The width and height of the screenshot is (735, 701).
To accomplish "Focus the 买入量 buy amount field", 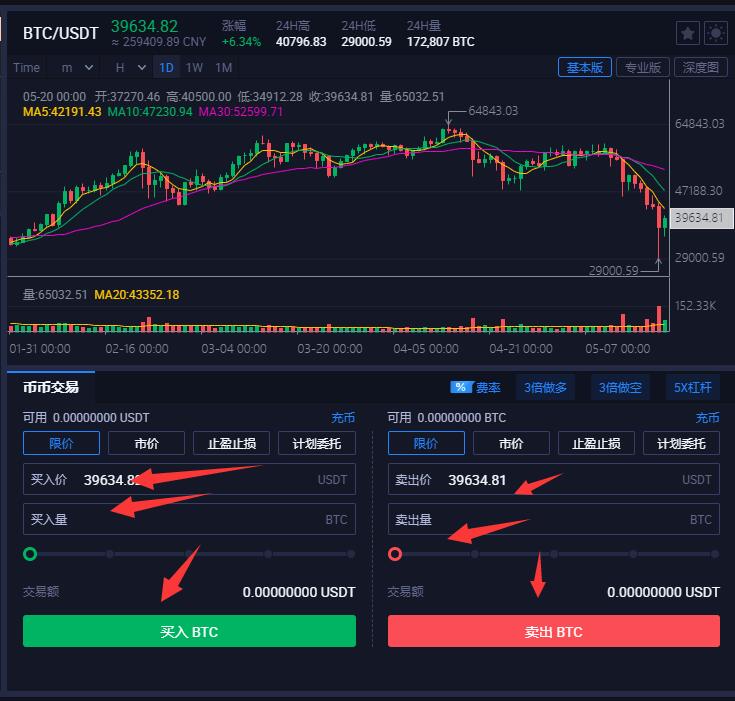I will pos(189,519).
